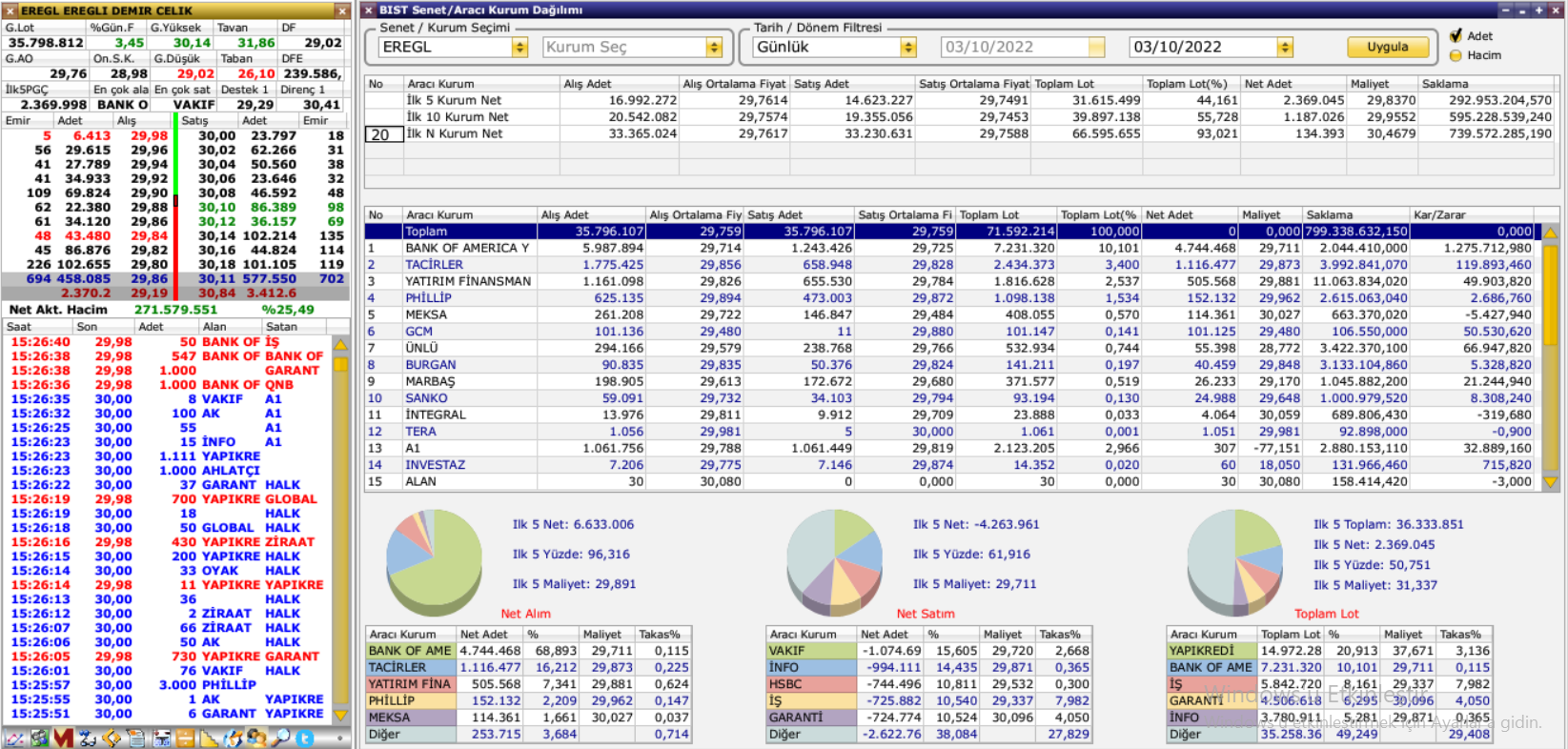The height and width of the screenshot is (749, 1568).
Task: Click the second 03/10/2022 date field
Action: [x=1203, y=47]
